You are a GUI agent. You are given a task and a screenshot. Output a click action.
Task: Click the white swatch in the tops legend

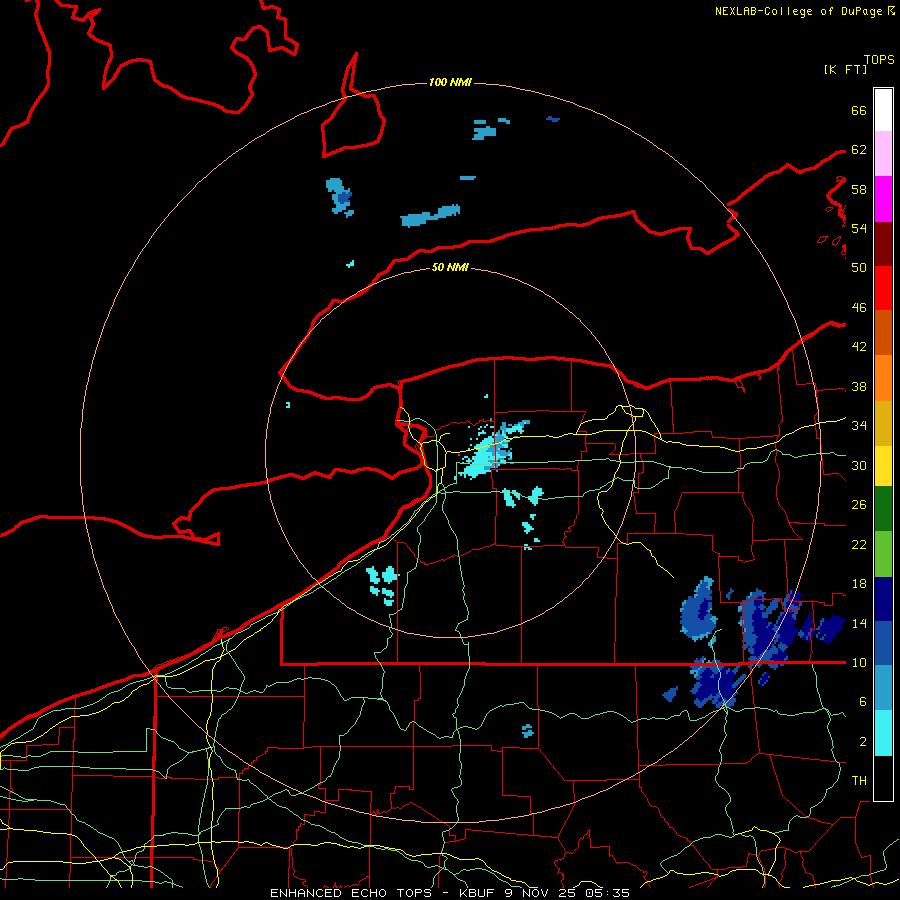883,110
